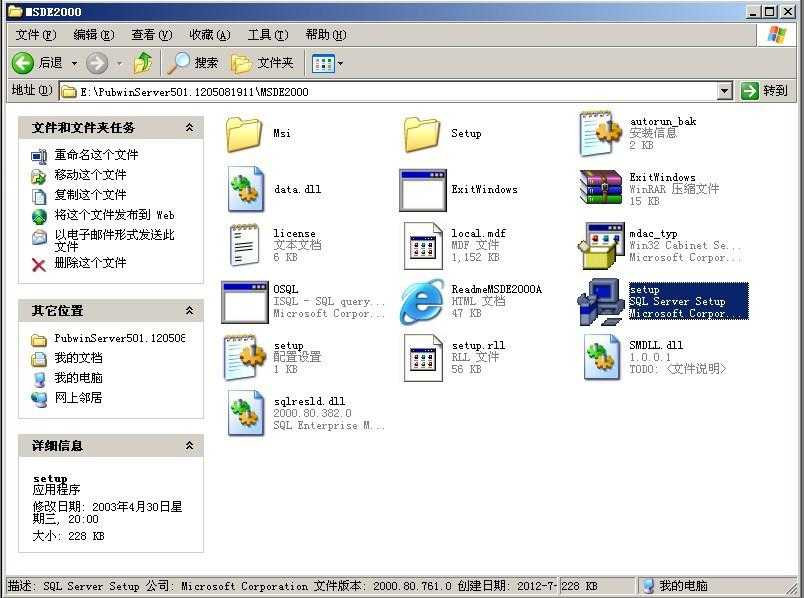Open the 收藏(A) menu
The image size is (804, 598).
(x=210, y=35)
